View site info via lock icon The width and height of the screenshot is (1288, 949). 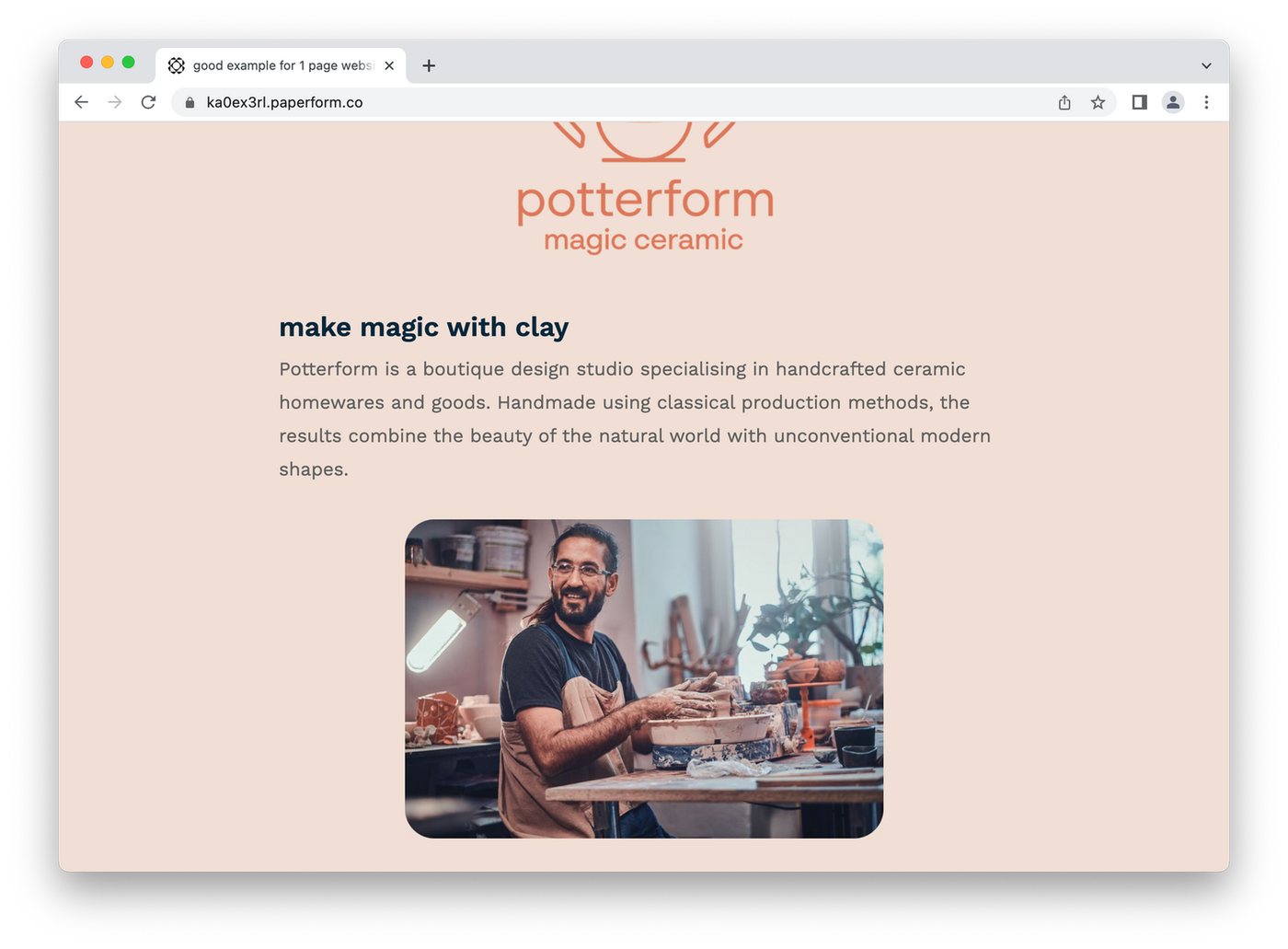coord(190,102)
